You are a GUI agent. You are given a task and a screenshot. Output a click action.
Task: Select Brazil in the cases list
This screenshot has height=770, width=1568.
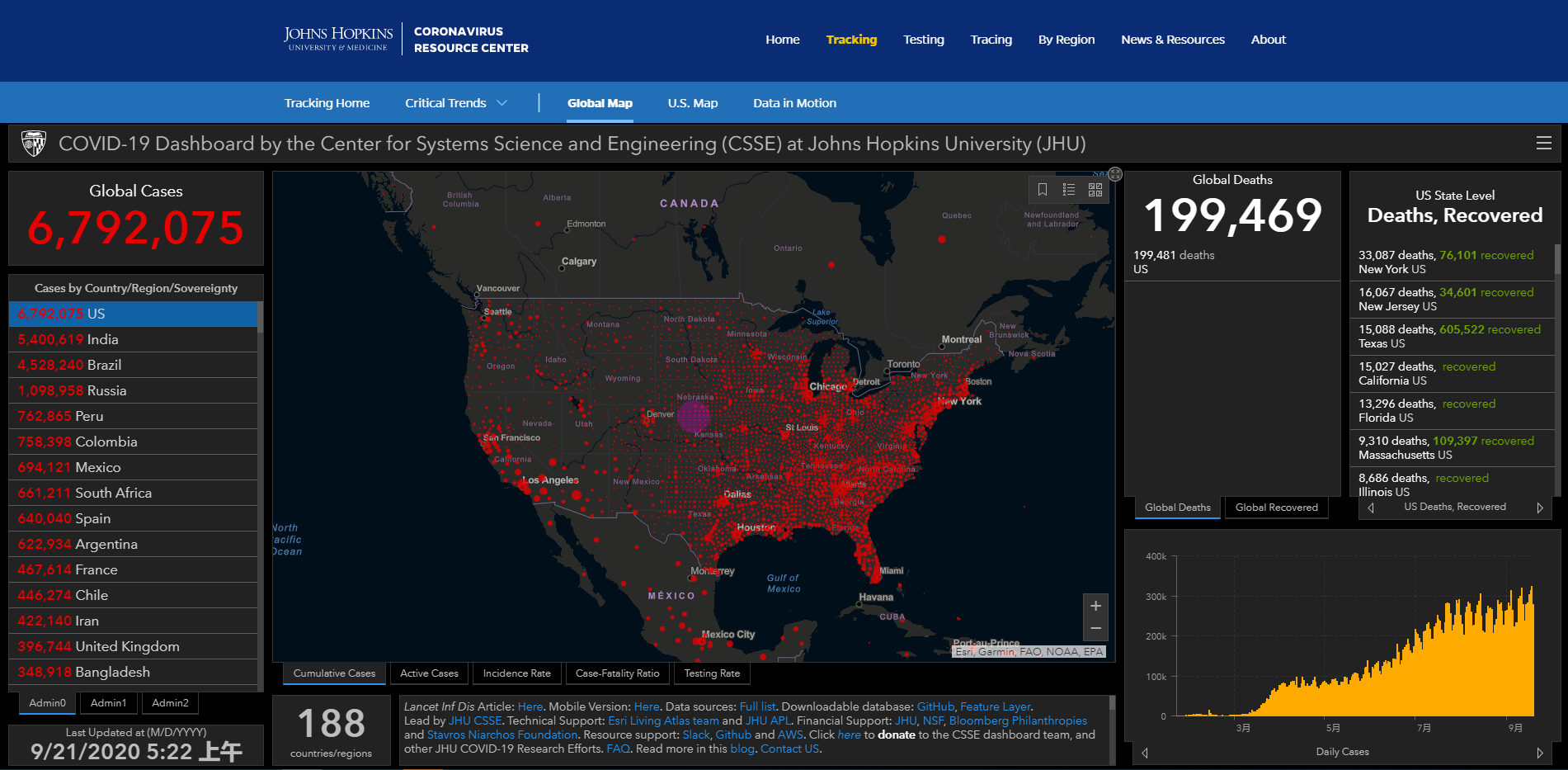point(134,366)
